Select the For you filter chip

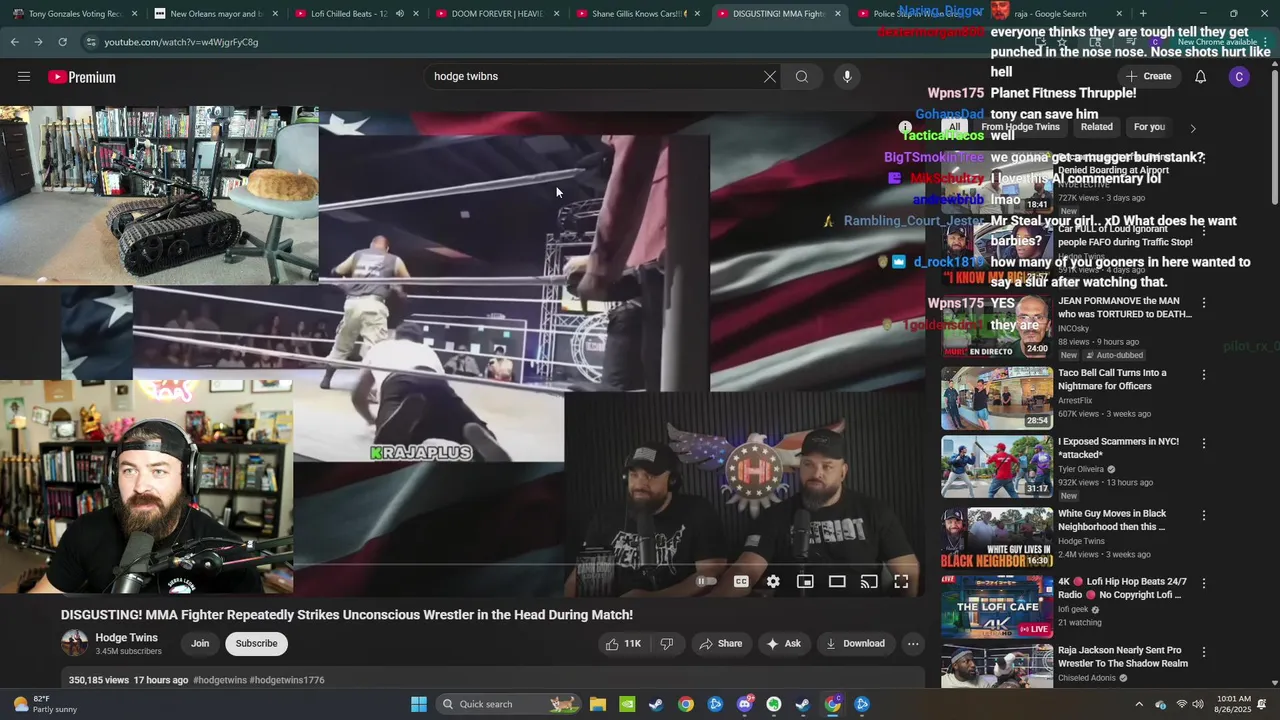point(1149,127)
